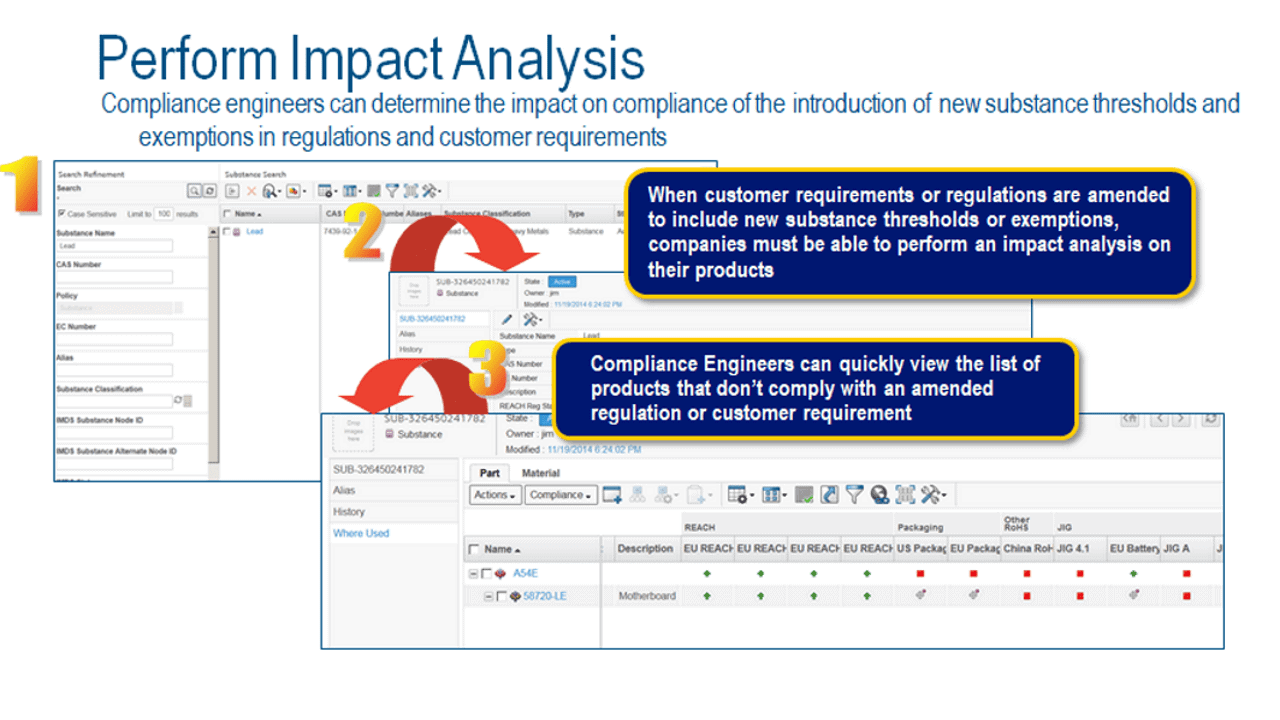Viewport: 1280px width, 720px height.
Task: Click the filter funnel icon in Where Used toolbar
Action: 855,495
